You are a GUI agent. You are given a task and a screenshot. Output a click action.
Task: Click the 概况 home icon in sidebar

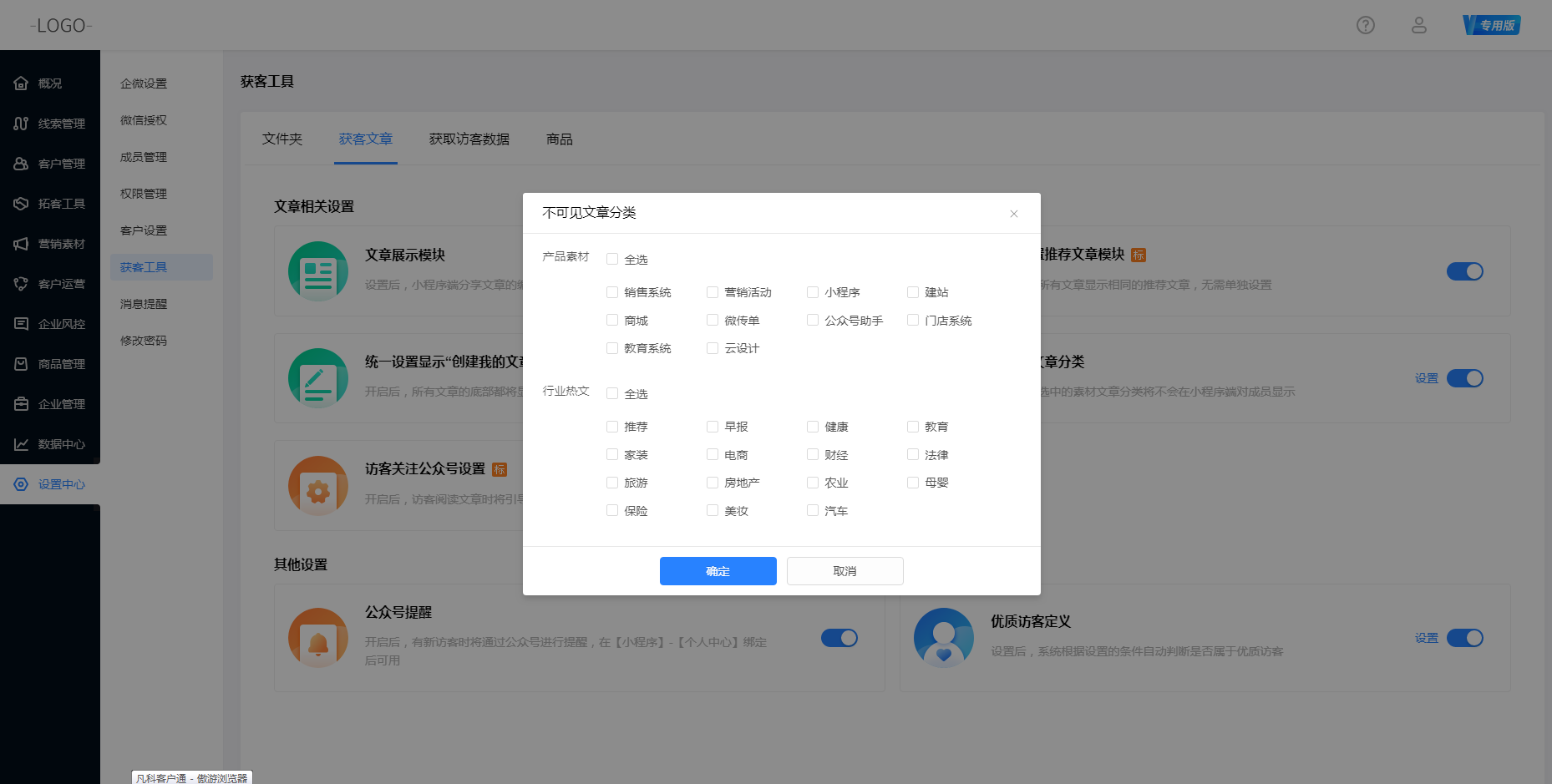(x=22, y=83)
